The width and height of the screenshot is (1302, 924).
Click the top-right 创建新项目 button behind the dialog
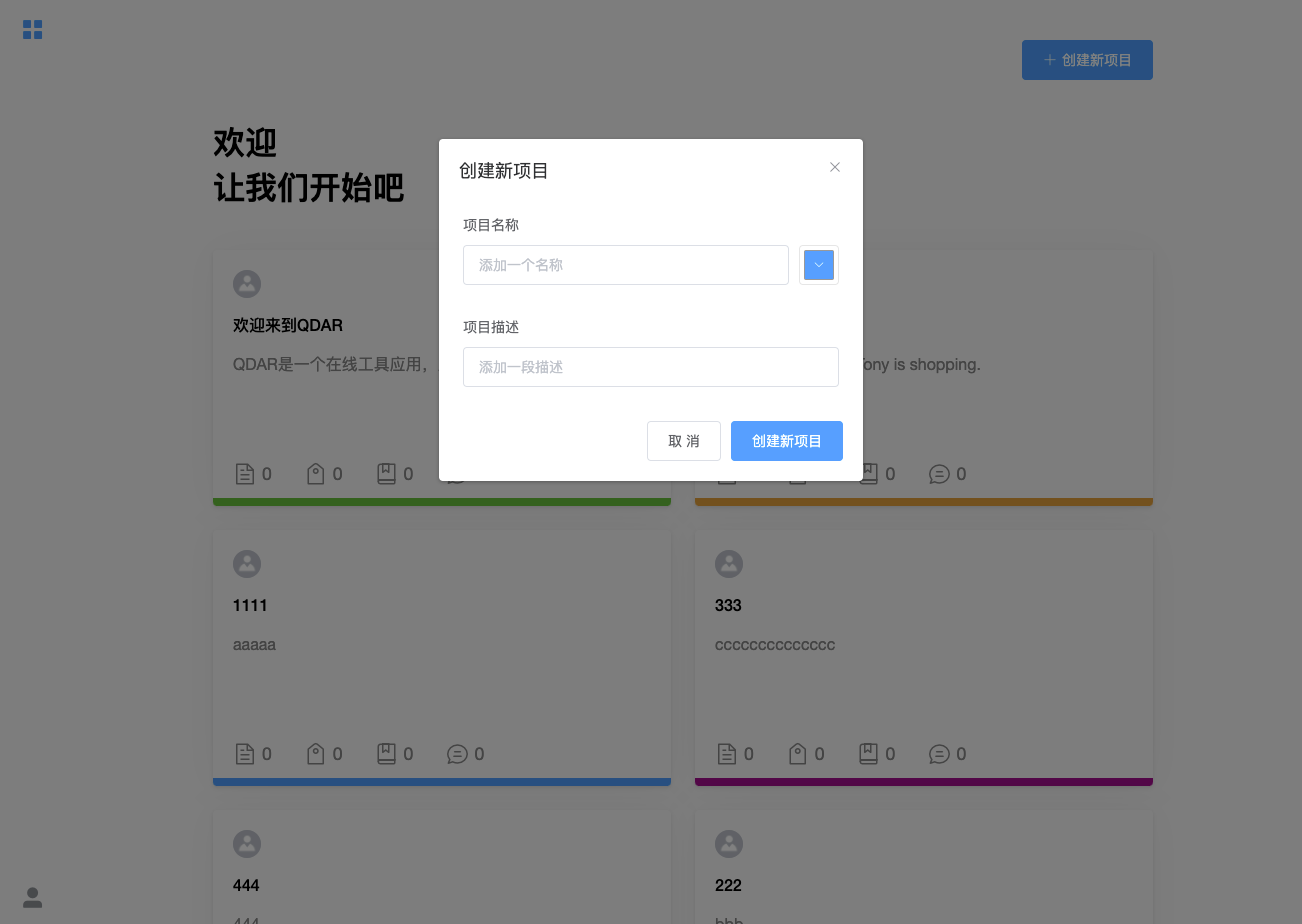[x=1087, y=60]
